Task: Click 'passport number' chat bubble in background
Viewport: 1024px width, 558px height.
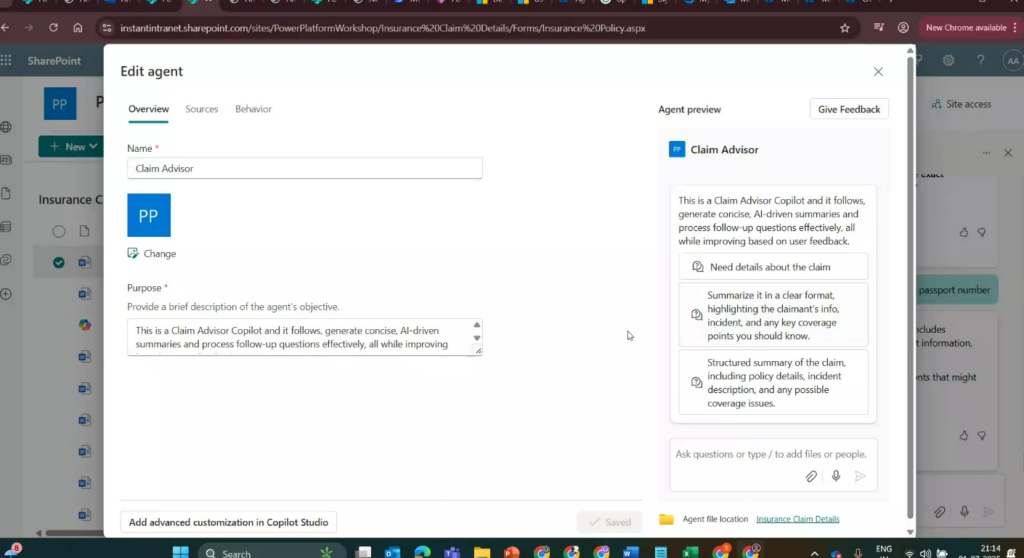Action: pos(957,290)
